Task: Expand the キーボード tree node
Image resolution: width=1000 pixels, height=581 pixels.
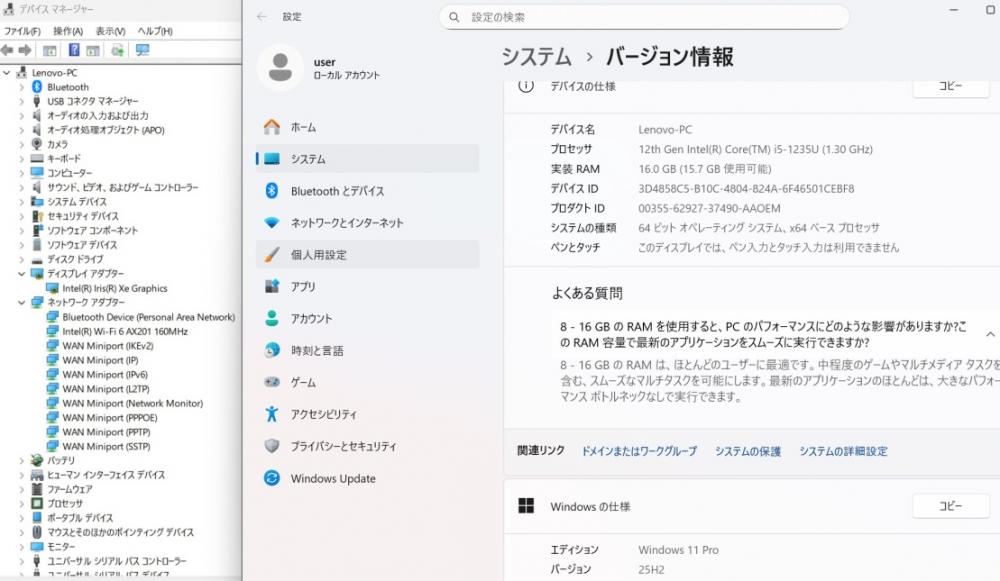Action: tap(22, 158)
